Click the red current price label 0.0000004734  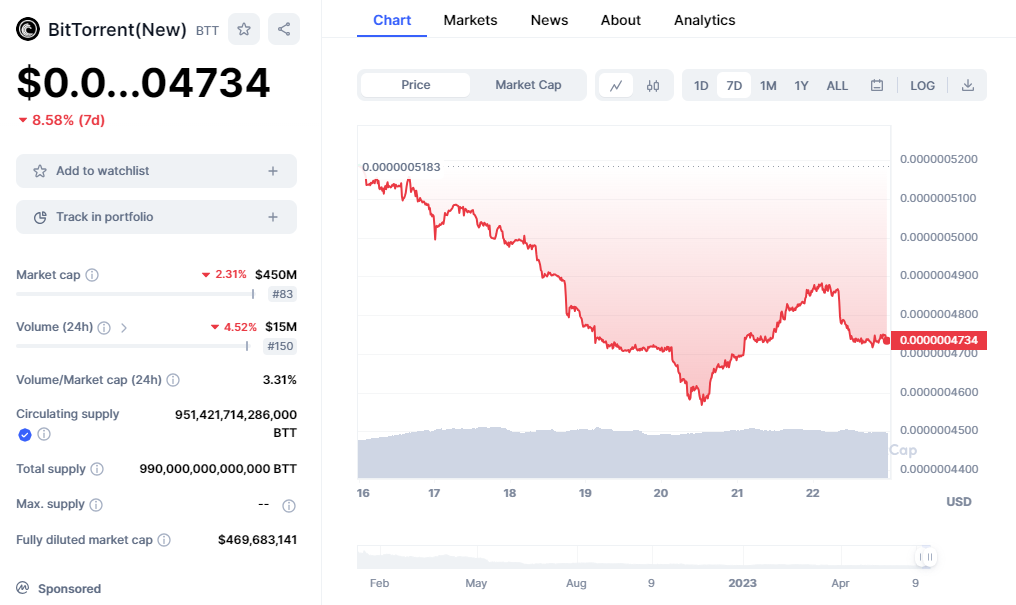click(939, 340)
